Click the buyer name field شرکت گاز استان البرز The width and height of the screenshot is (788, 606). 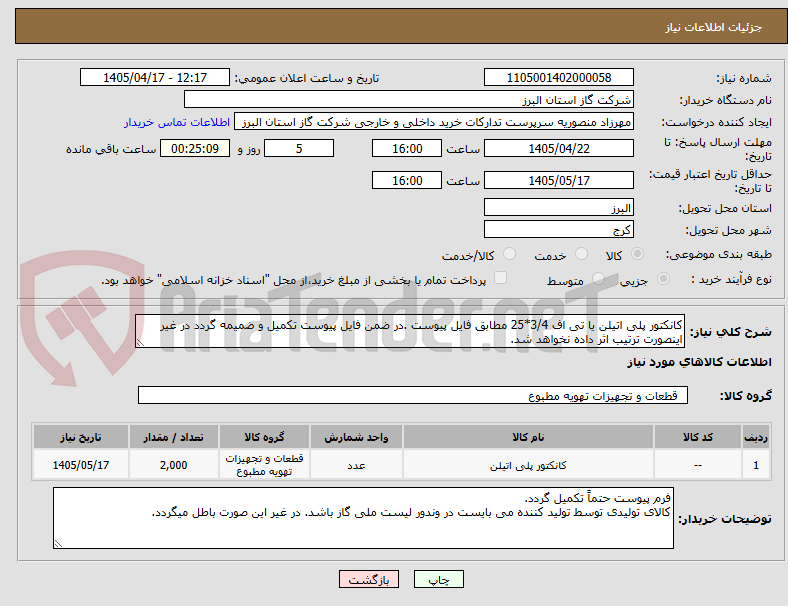(408, 99)
